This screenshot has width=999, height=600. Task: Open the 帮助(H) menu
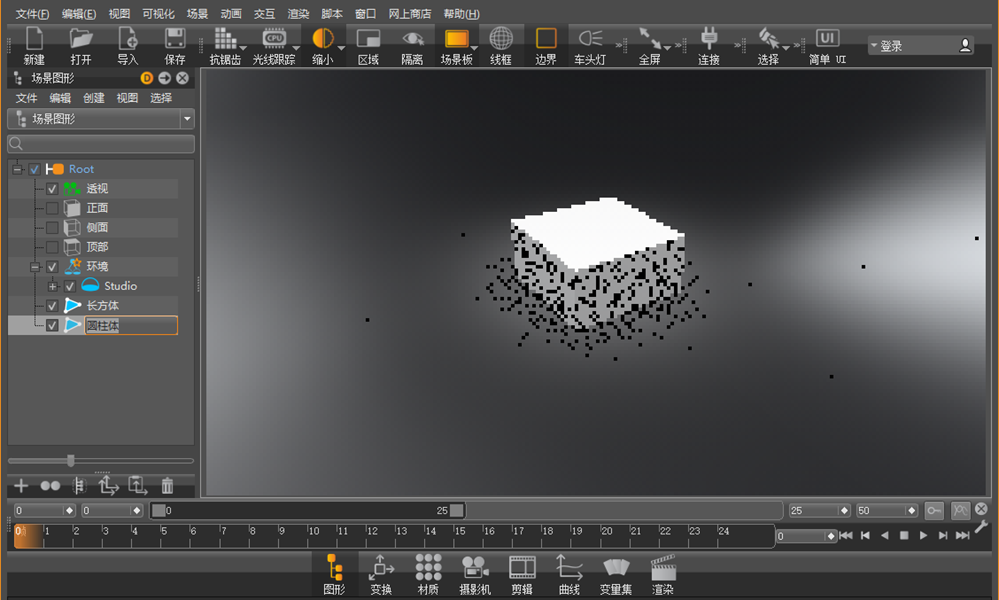pos(461,13)
